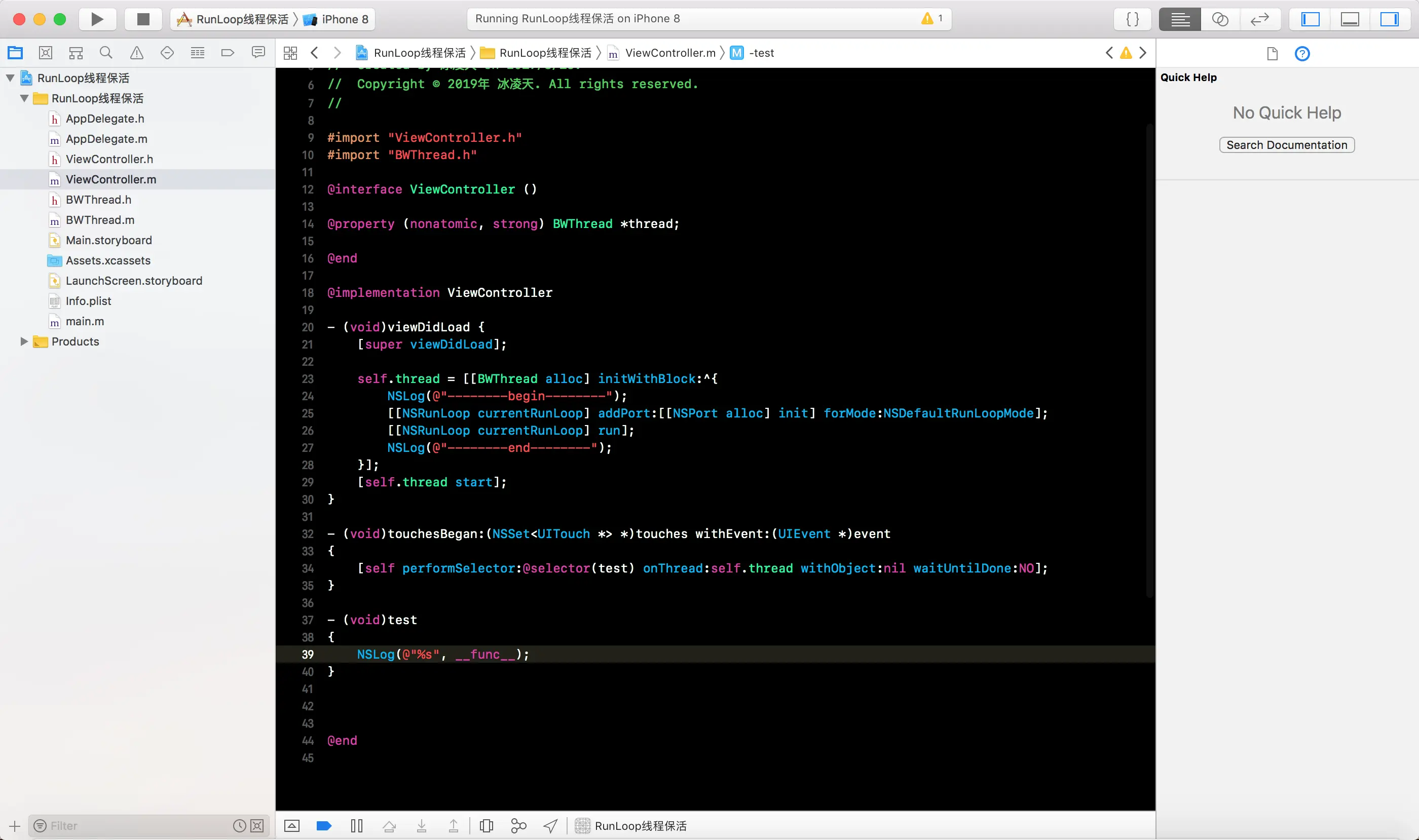The height and width of the screenshot is (840, 1419).
Task: Collapse the RunLoop线程保活 project root
Action: [x=10, y=78]
